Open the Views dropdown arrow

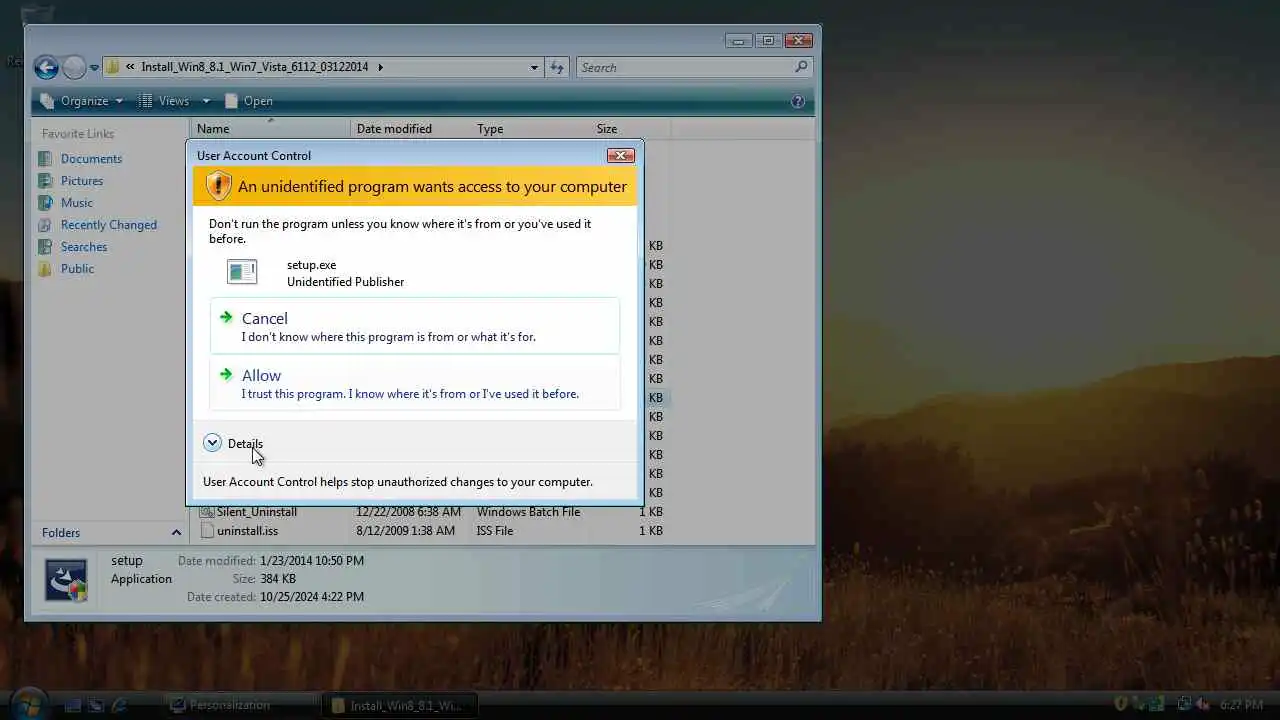tap(206, 101)
